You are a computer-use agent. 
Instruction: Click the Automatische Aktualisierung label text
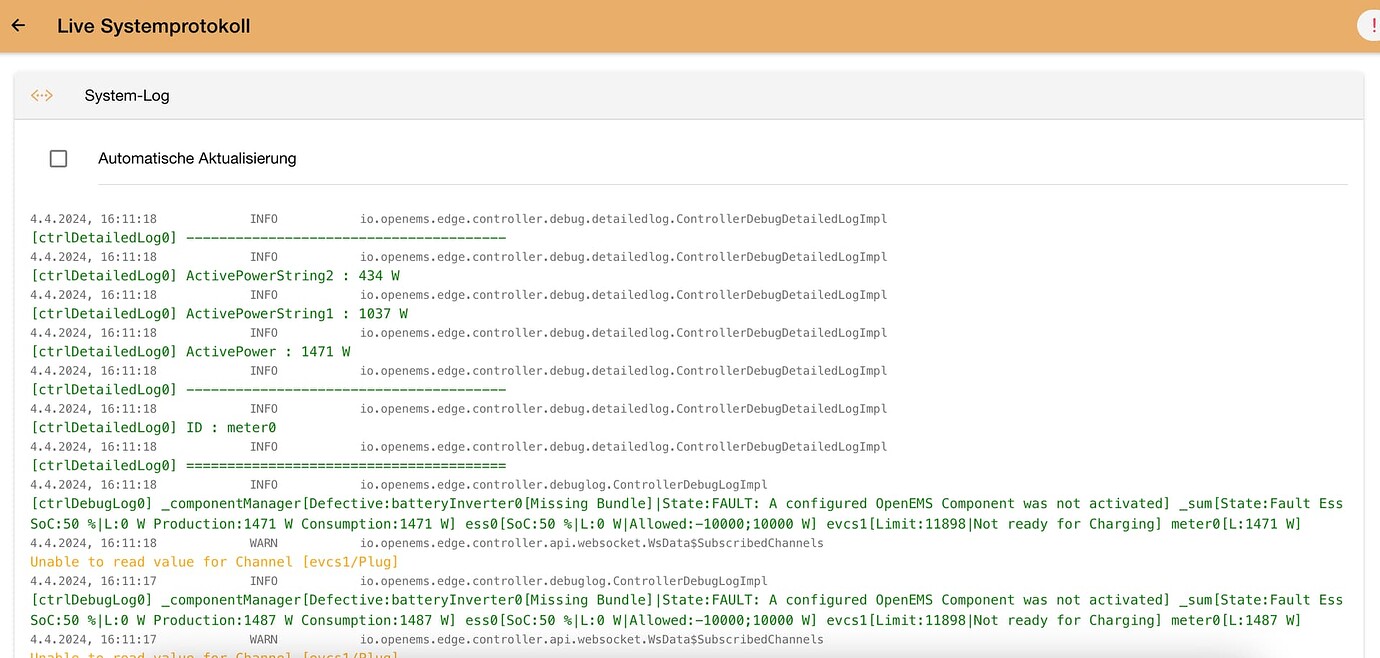197,158
